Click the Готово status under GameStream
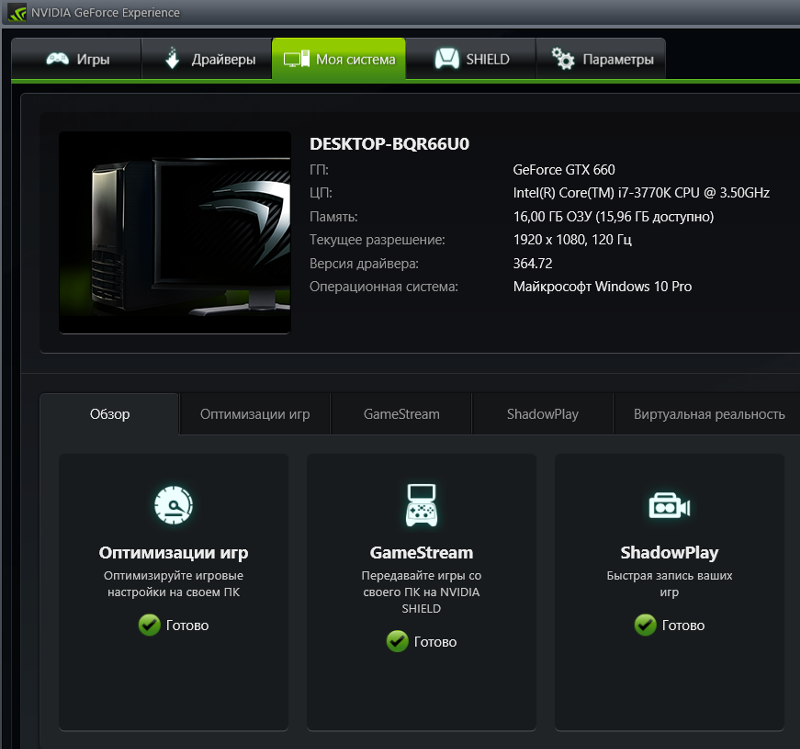Screen dimensions: 800x749 coord(435,641)
